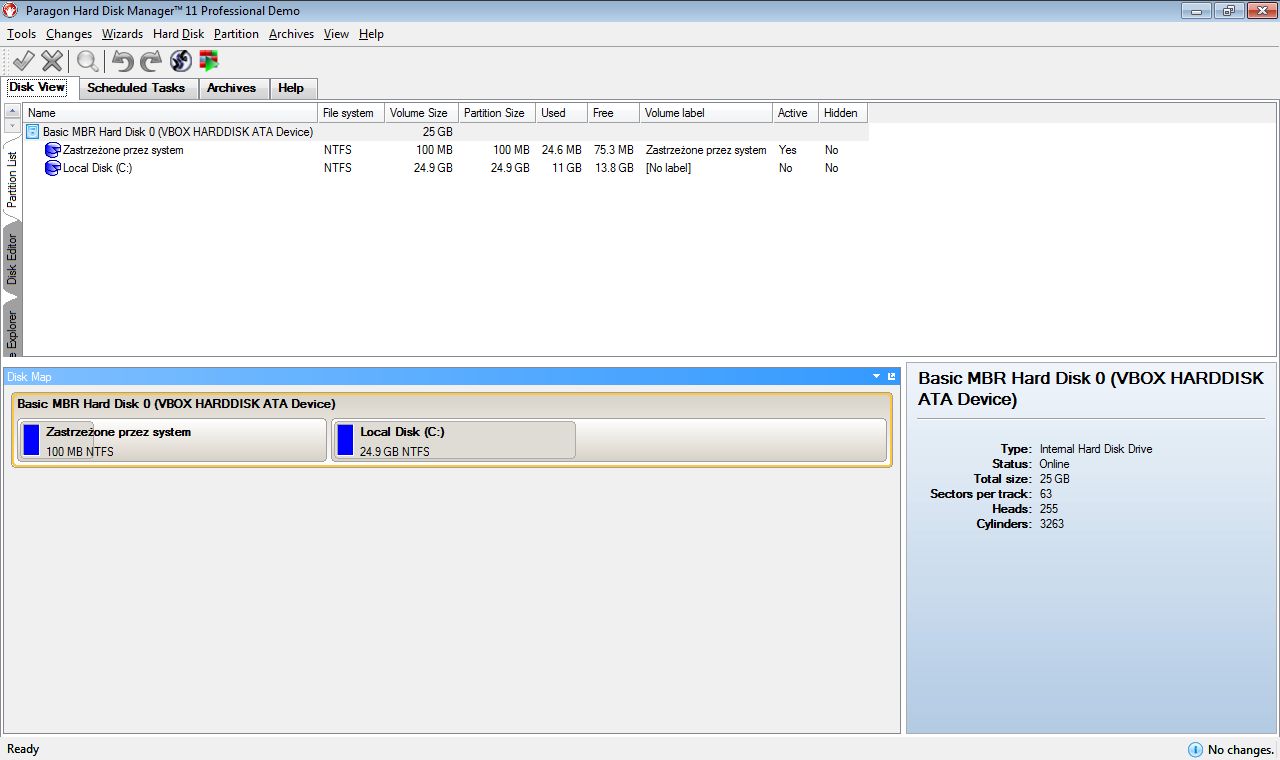Click the 24.6 MB used value cell
Screen dimensions: 1280x760
click(x=561, y=150)
